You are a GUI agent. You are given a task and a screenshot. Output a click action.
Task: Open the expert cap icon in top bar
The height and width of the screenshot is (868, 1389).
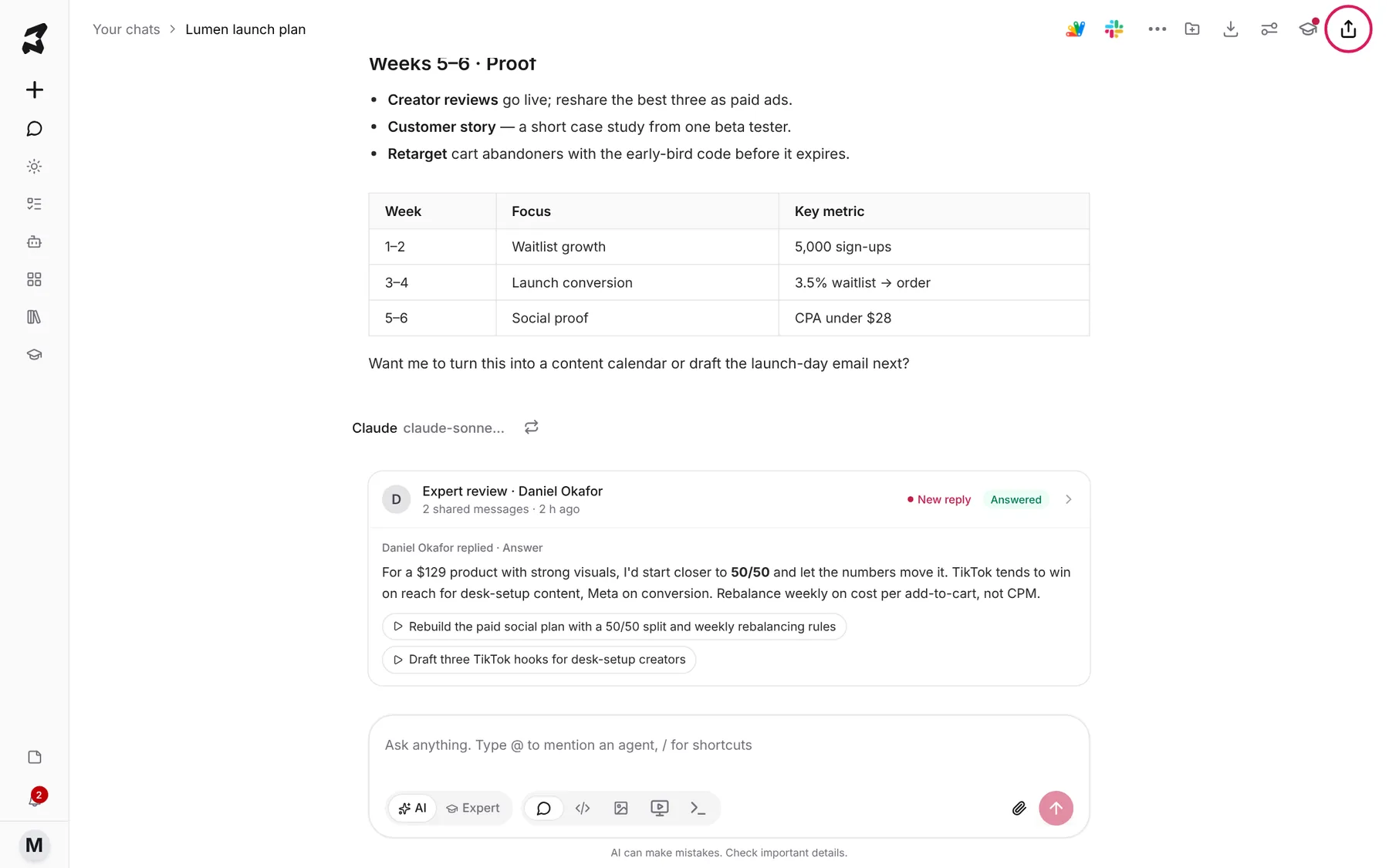[x=1308, y=29]
